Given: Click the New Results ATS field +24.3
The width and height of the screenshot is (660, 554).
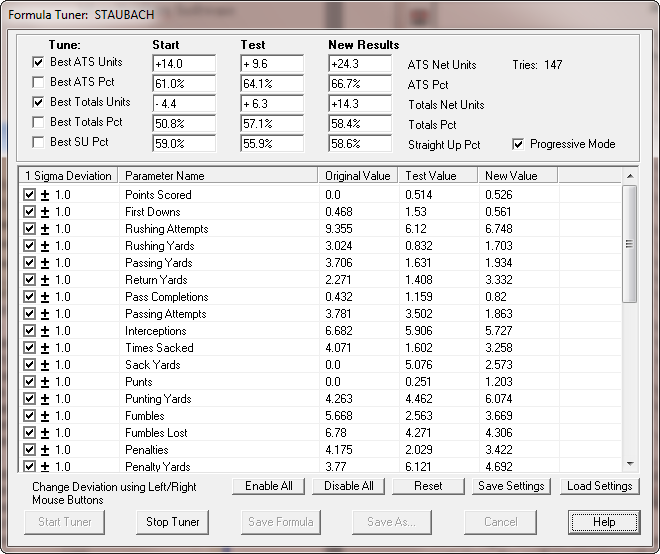Looking at the screenshot, I should 360,64.
